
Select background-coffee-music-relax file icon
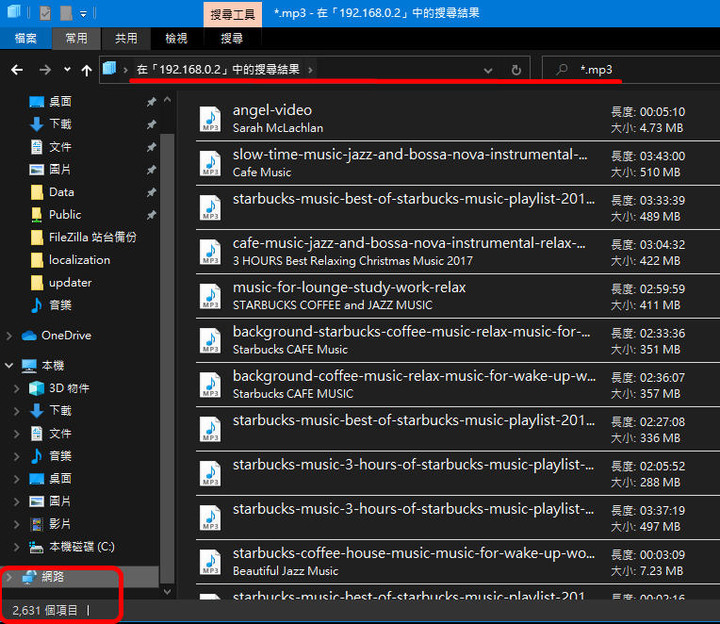click(210, 385)
